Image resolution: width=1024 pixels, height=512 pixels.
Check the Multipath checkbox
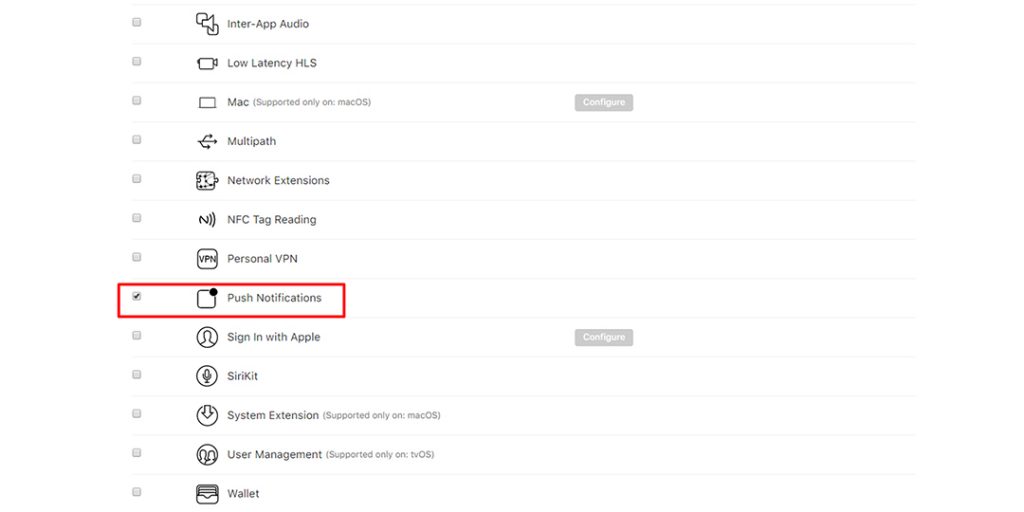click(x=136, y=140)
